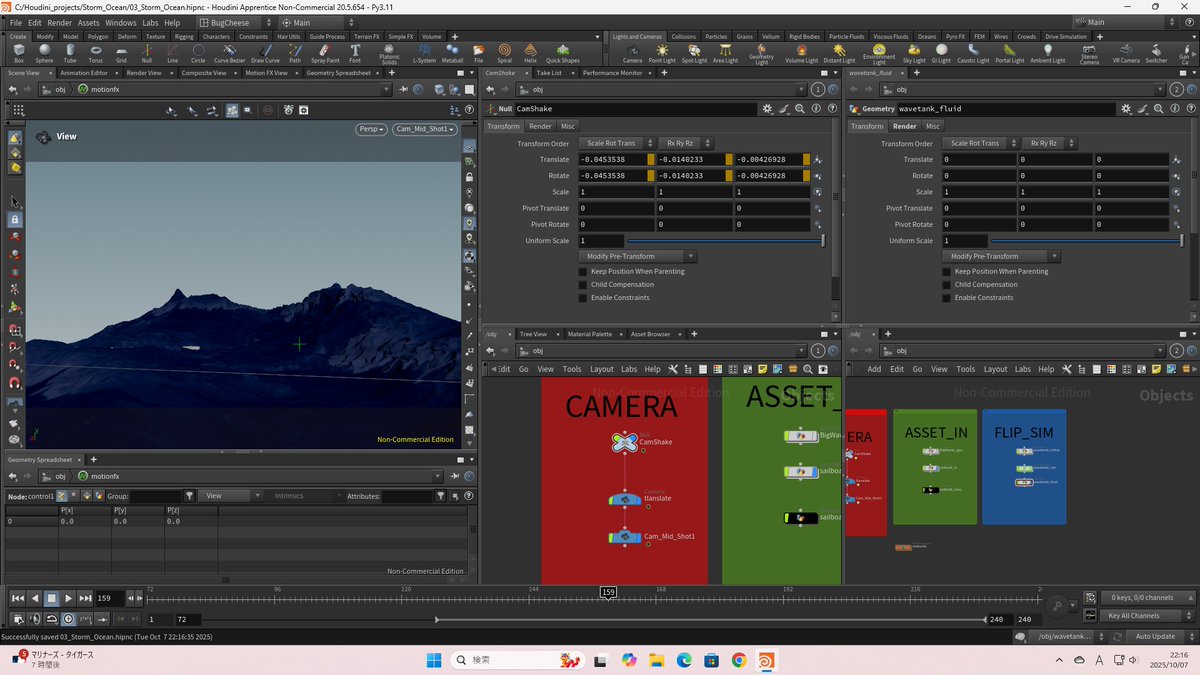Switch to the Deform shelf tab
1200x675 pixels.
127,37
